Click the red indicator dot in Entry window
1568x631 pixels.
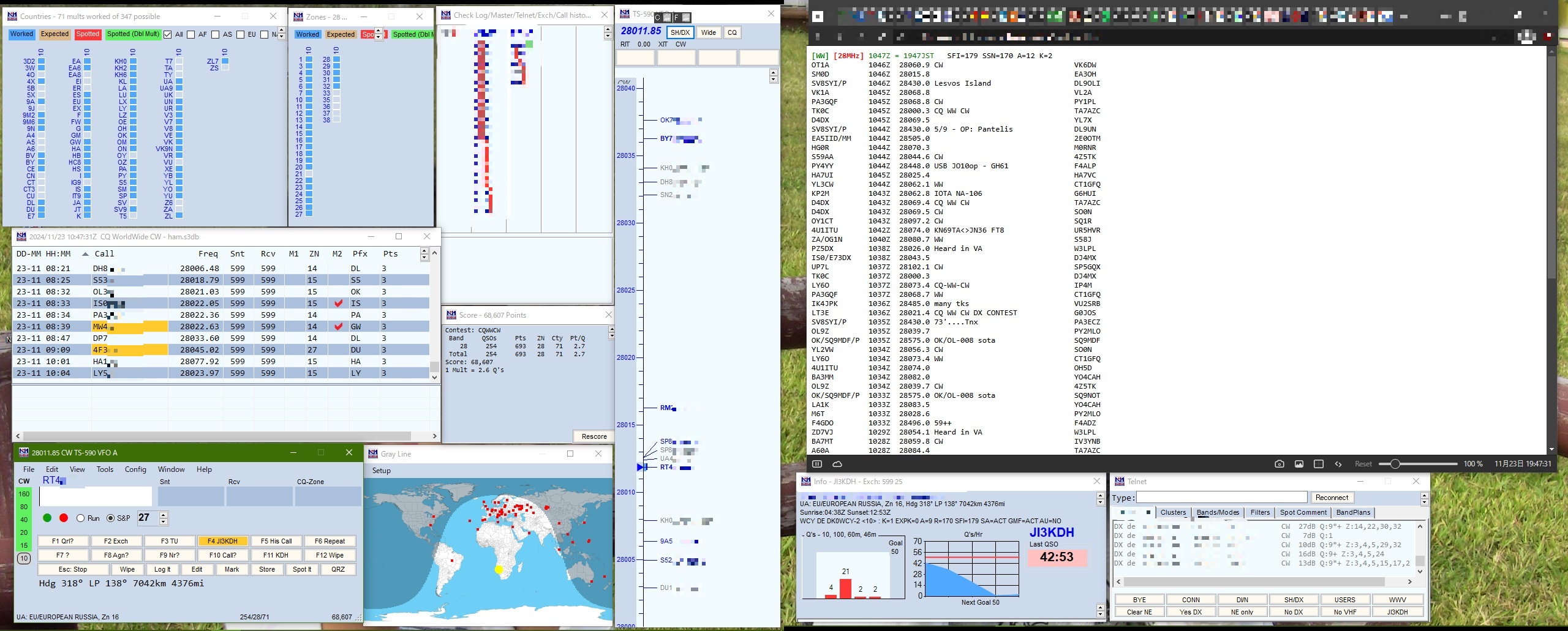64,518
